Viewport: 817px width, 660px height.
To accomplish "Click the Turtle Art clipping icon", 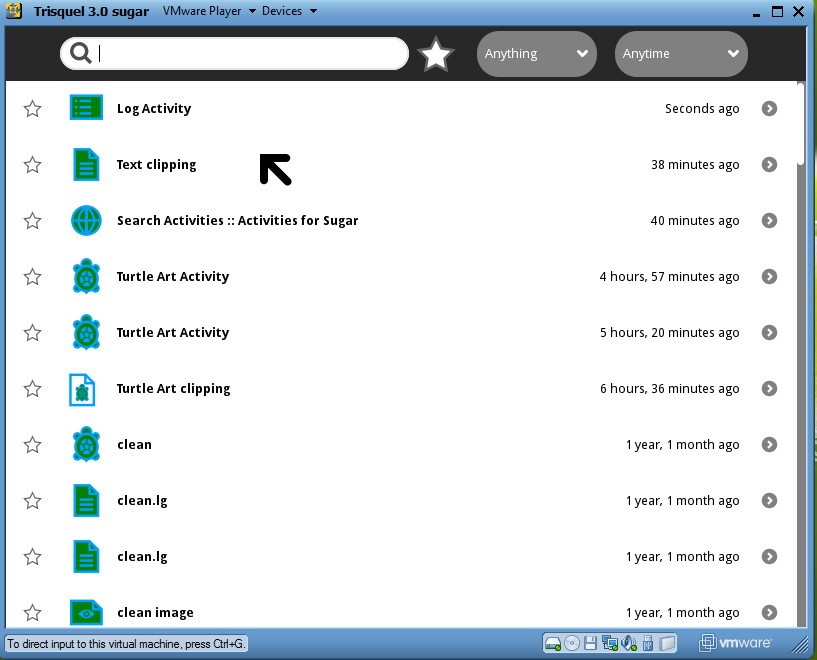I will tap(82, 389).
